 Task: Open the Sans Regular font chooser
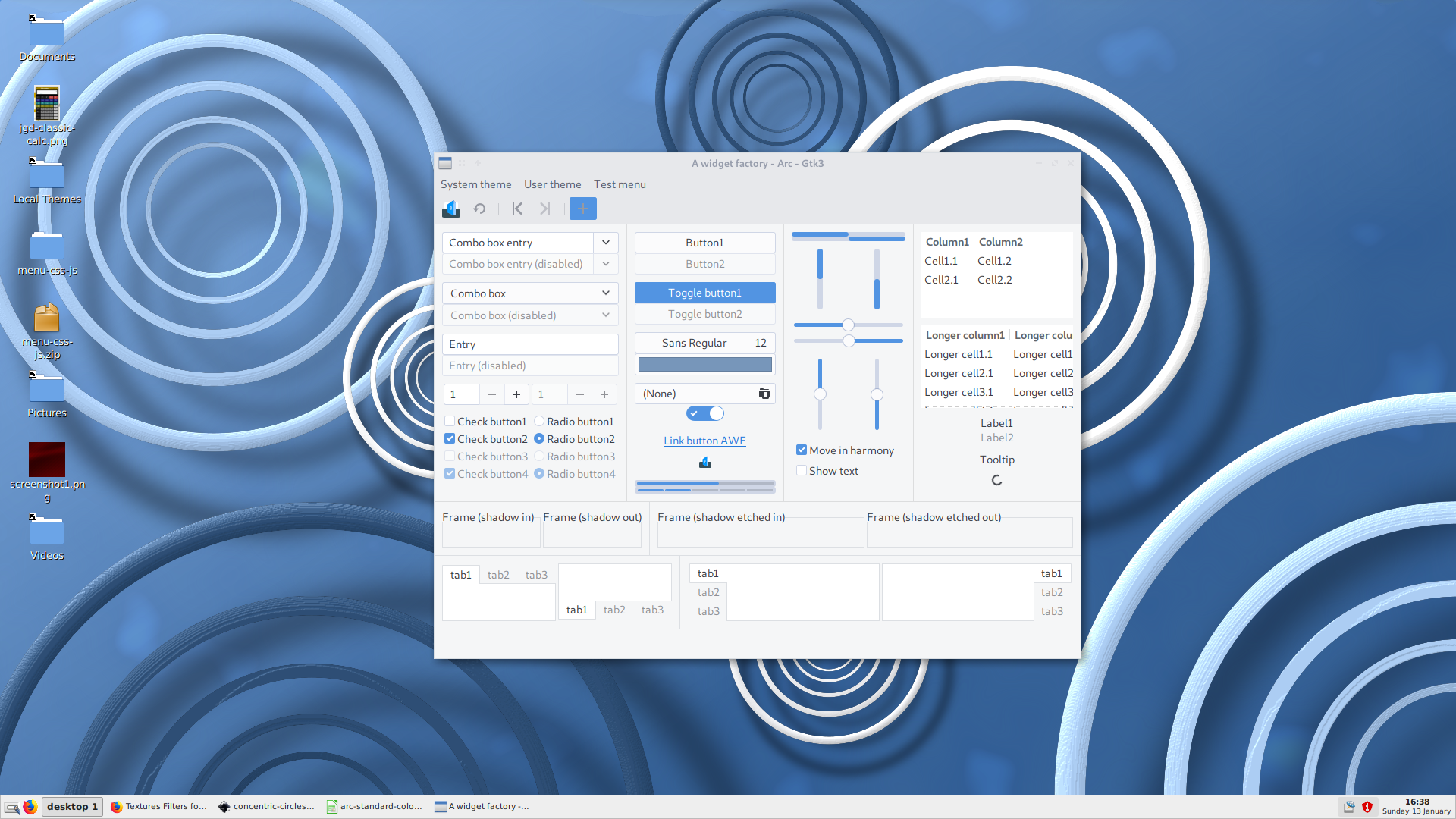704,343
